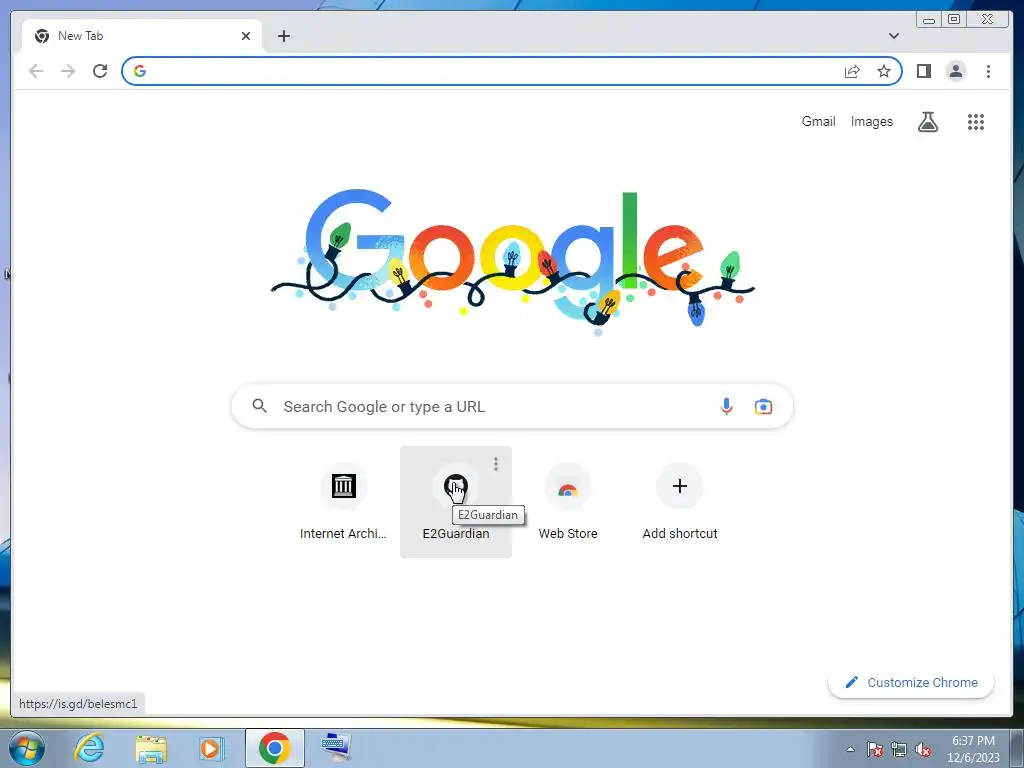Screen dimensions: 1024x768
Task: Bookmark this tab with star icon
Action: click(884, 71)
